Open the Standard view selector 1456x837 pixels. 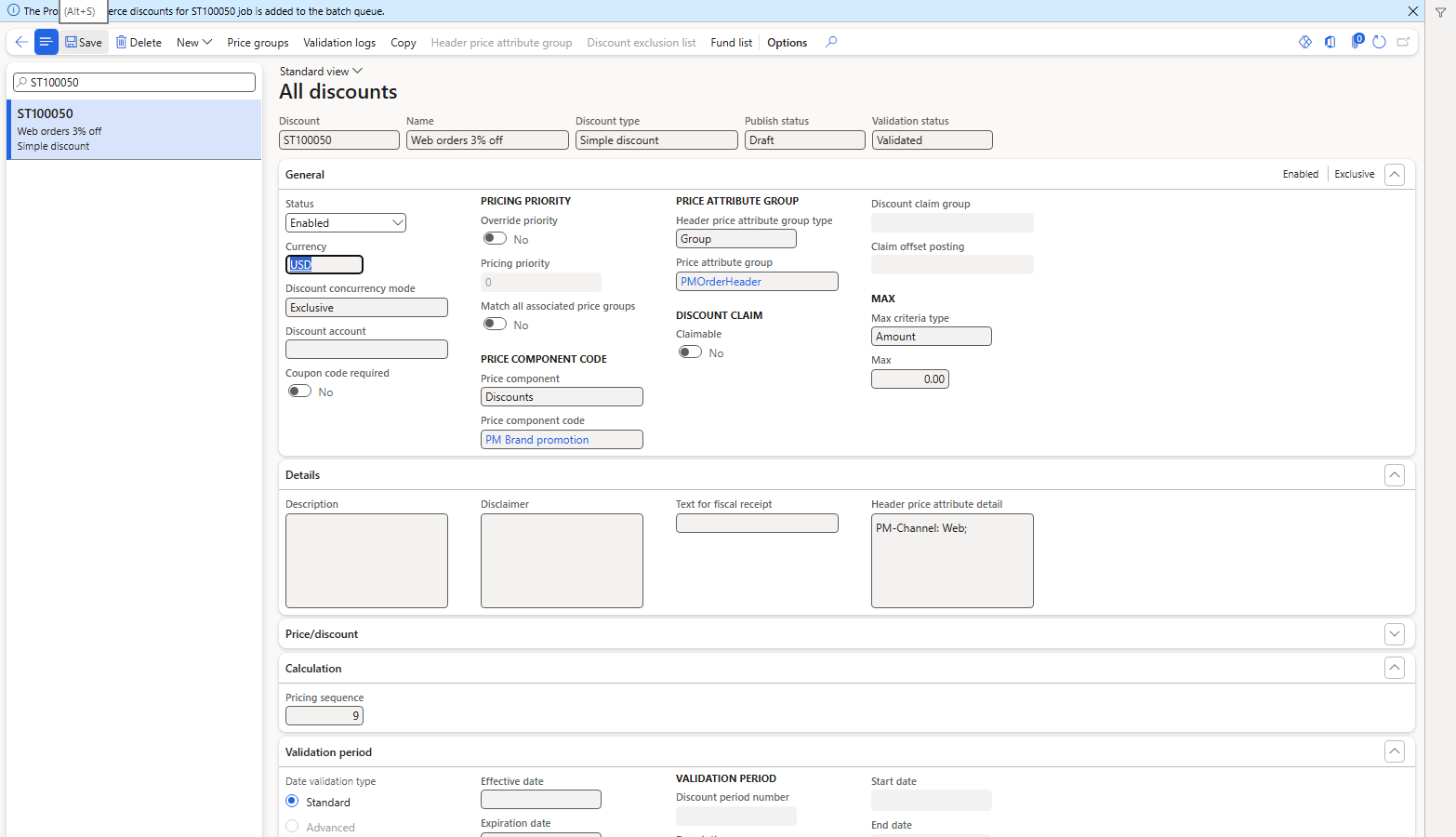click(321, 72)
